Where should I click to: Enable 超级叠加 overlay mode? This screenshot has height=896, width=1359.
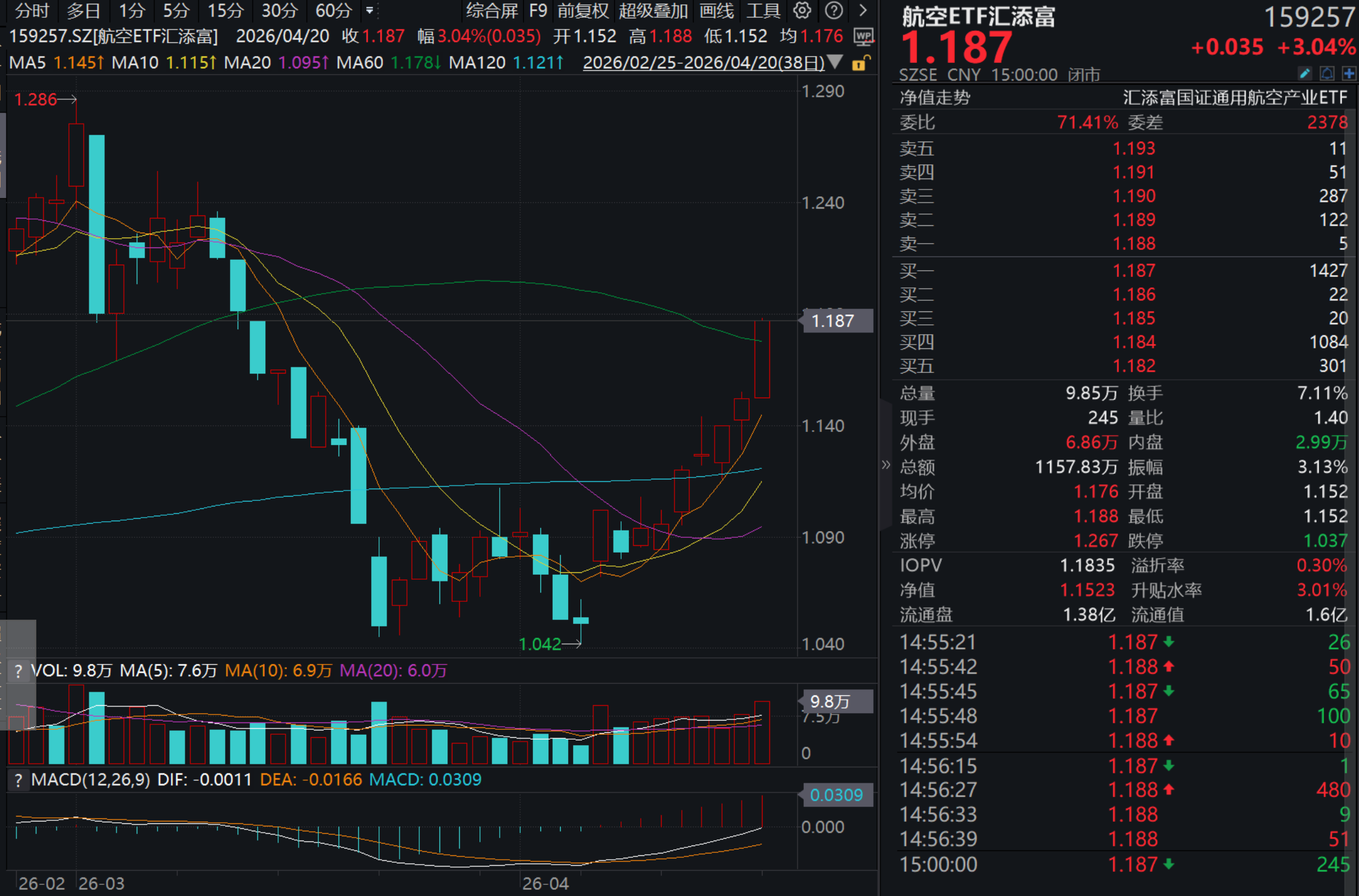[x=652, y=10]
